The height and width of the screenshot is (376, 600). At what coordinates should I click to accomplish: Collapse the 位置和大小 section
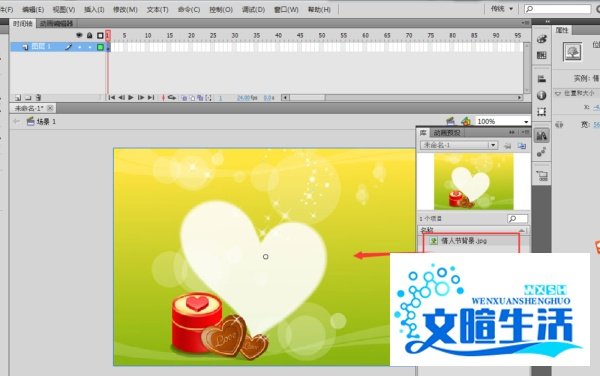(x=558, y=93)
